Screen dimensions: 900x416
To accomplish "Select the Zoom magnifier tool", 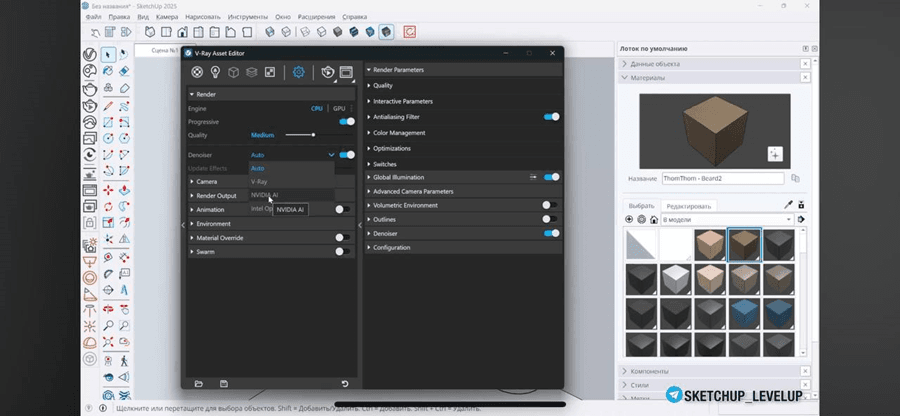I will coord(108,325).
